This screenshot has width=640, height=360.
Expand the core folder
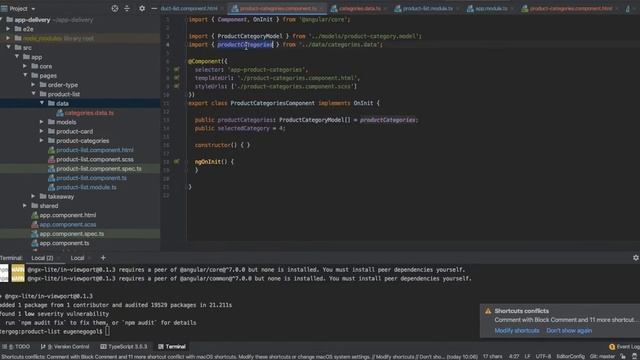pos(25,66)
